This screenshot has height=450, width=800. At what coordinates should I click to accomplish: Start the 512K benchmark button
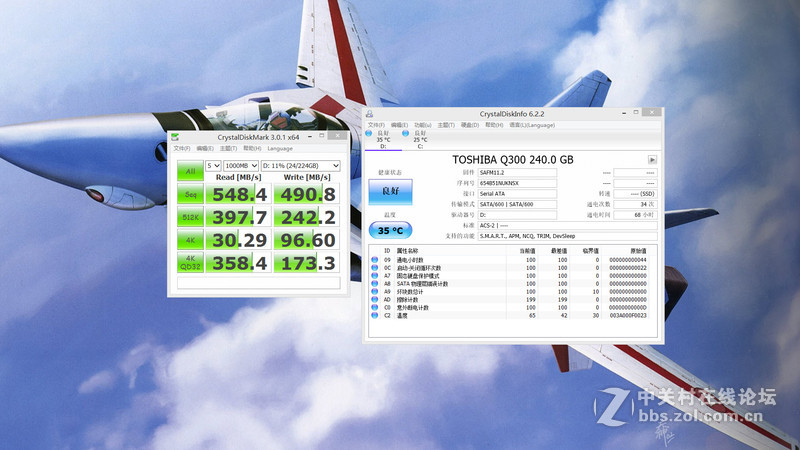(190, 217)
